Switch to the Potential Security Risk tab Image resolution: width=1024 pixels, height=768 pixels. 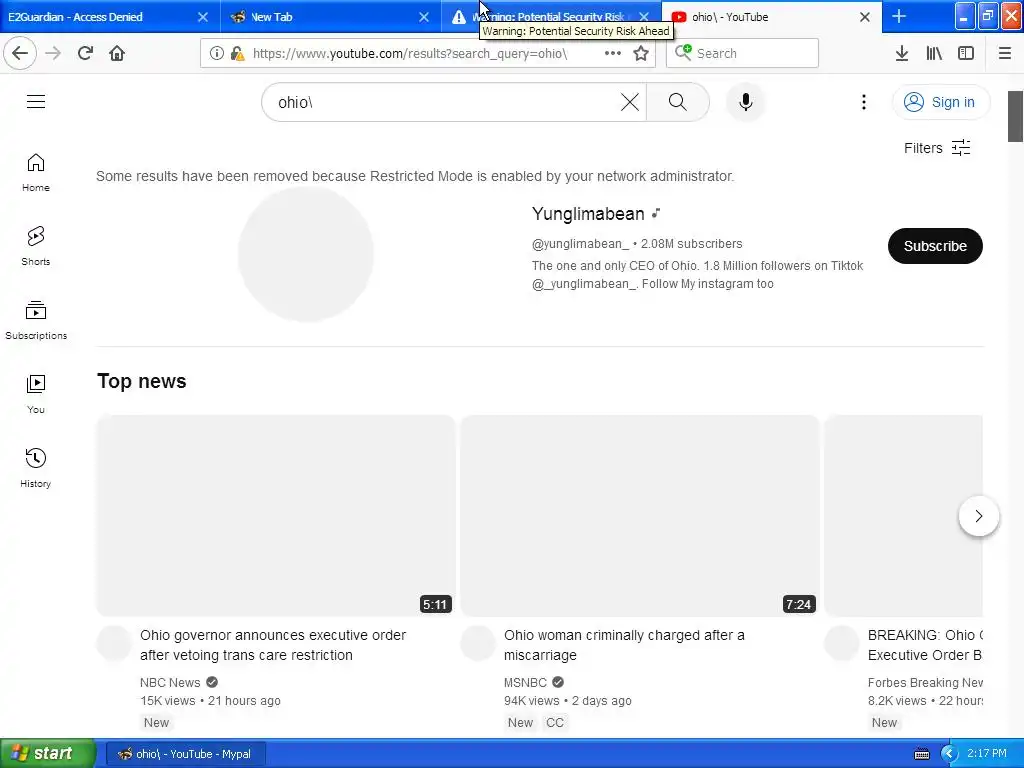[x=549, y=17]
